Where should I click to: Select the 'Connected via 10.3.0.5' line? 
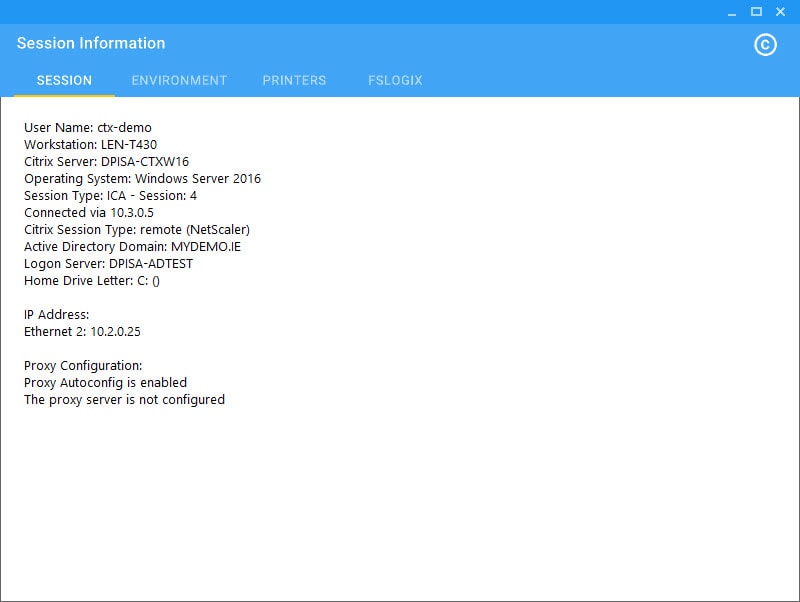(89, 213)
